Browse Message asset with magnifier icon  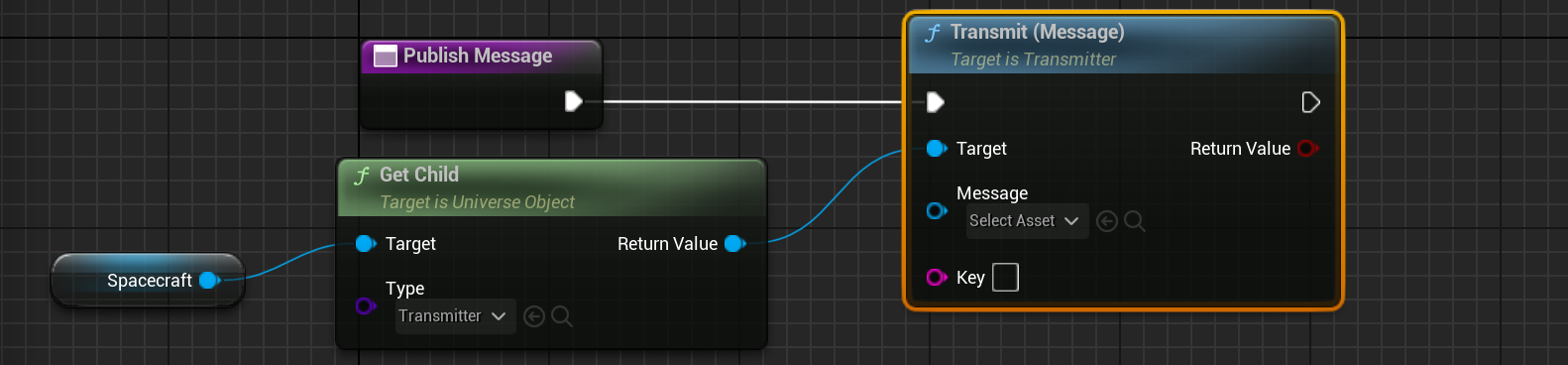[1135, 221]
